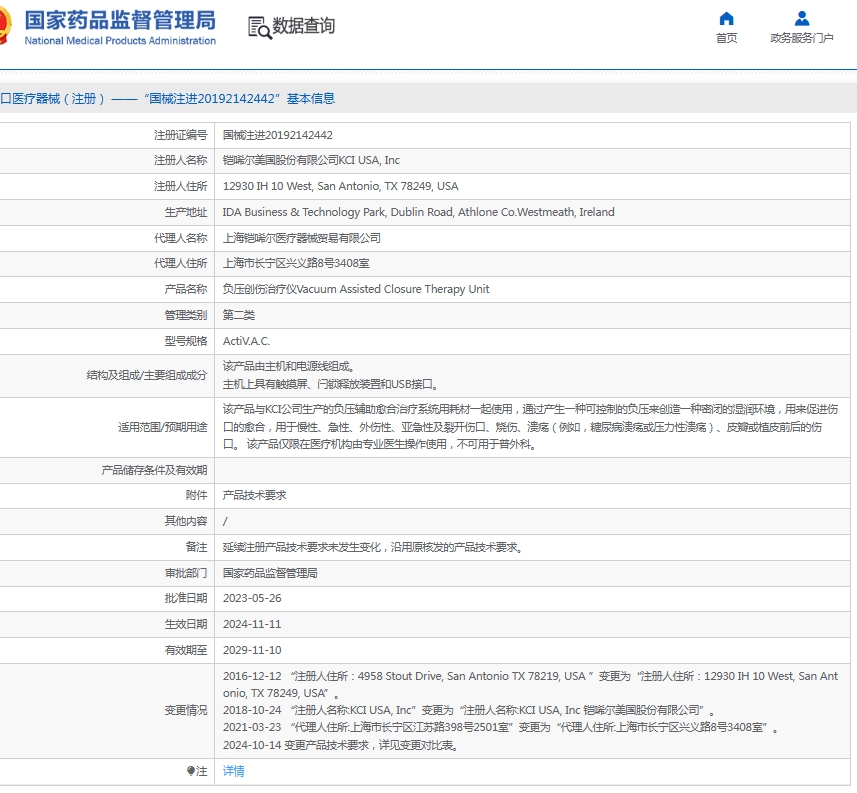Click the 注册人名称 row label
This screenshot has width=857, height=793.
[180, 160]
